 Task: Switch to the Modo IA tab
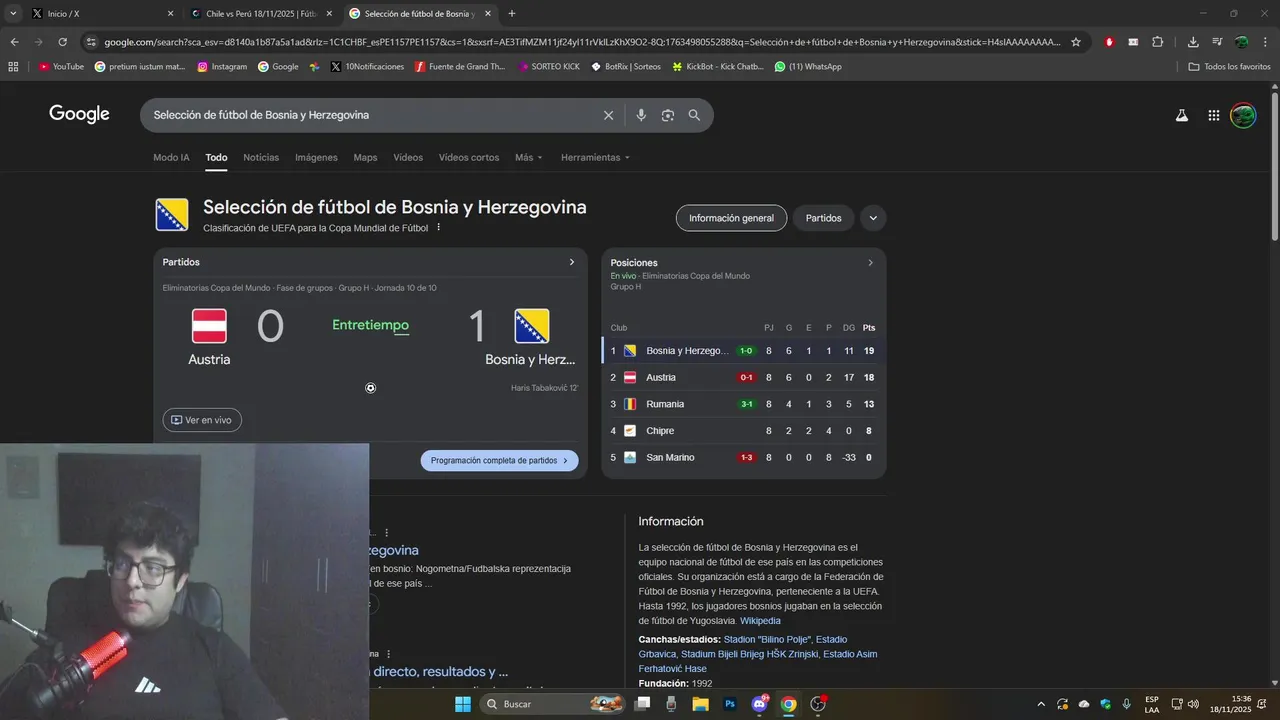171,157
